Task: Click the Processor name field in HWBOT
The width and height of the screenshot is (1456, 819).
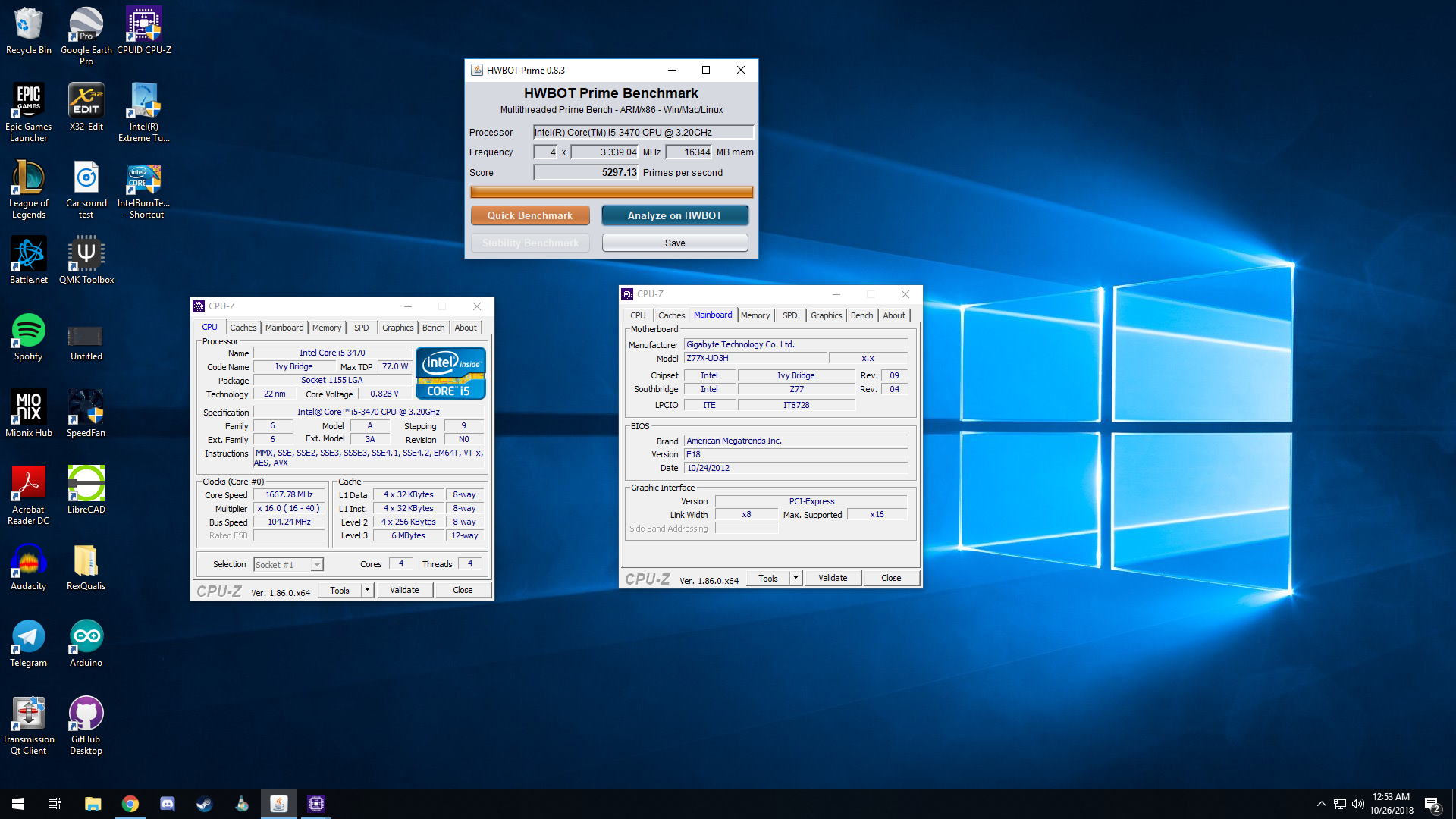Action: (x=643, y=132)
